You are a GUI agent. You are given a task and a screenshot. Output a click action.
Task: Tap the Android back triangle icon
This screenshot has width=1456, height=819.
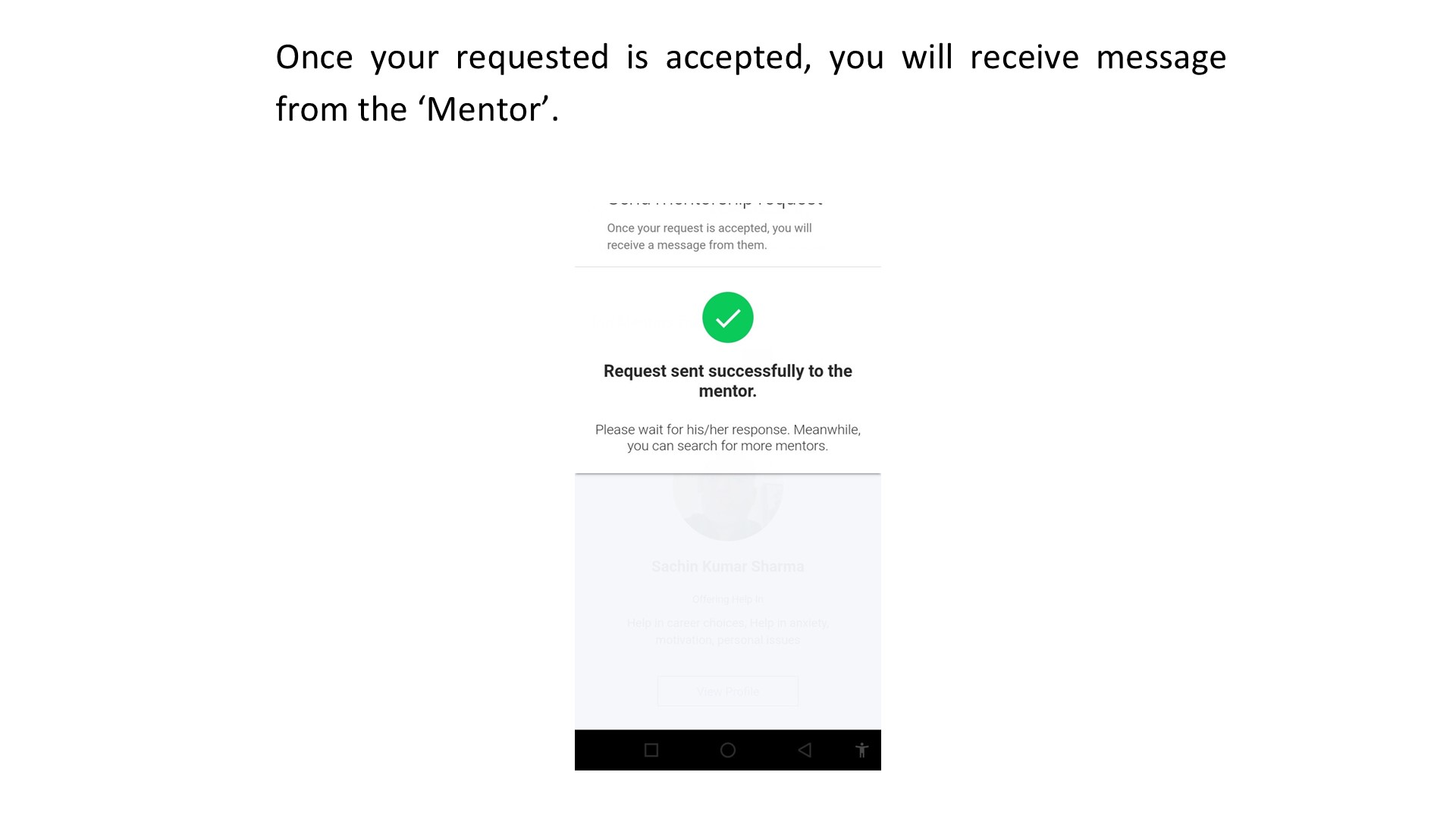[x=805, y=750]
